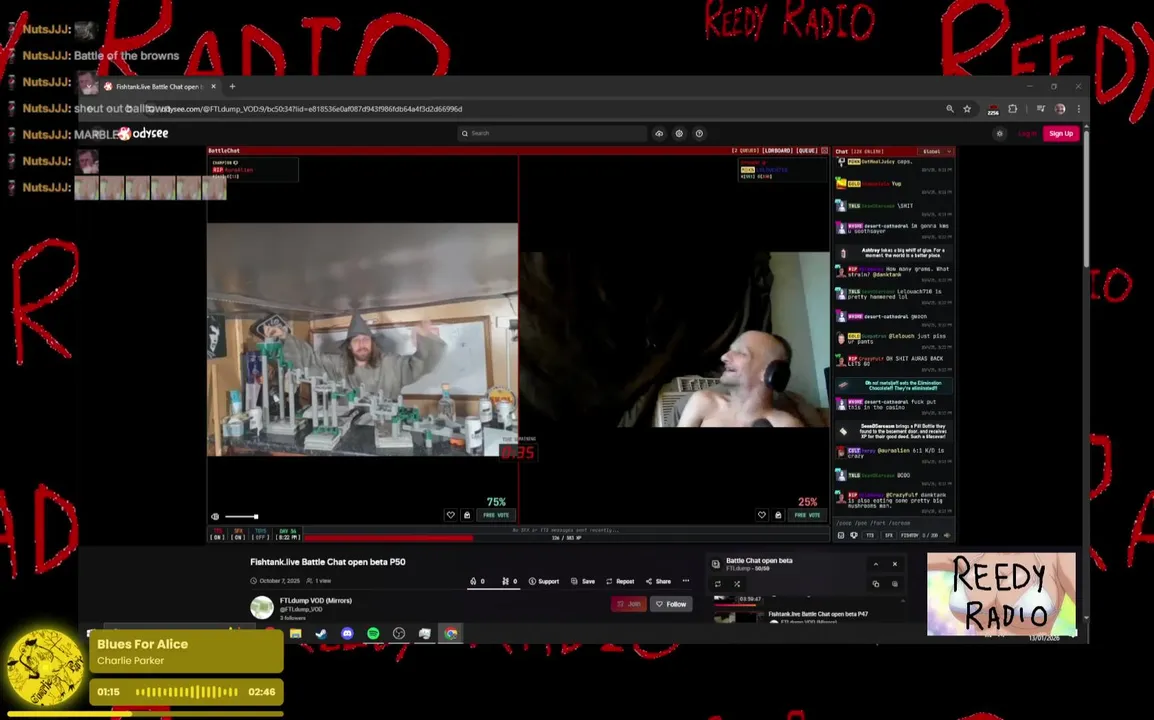
Task: Click the Follow button
Action: (671, 604)
